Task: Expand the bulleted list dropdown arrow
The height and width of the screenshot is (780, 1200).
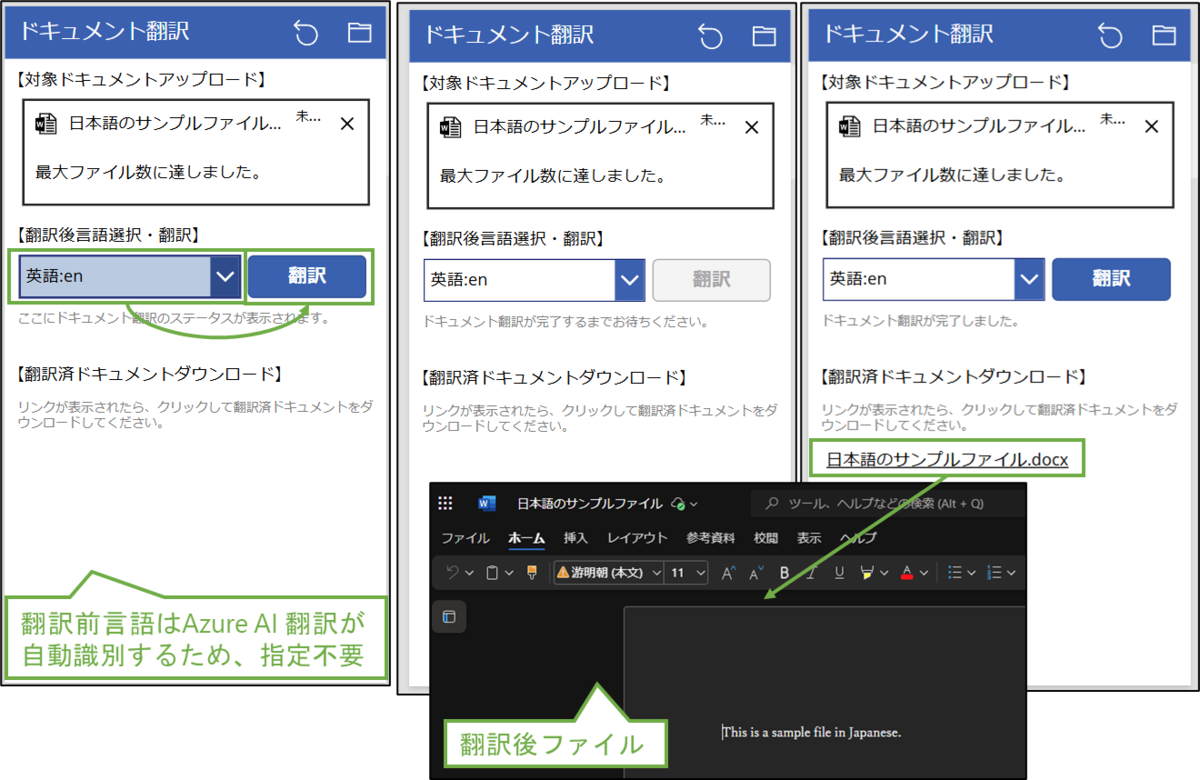Action: click(x=971, y=573)
